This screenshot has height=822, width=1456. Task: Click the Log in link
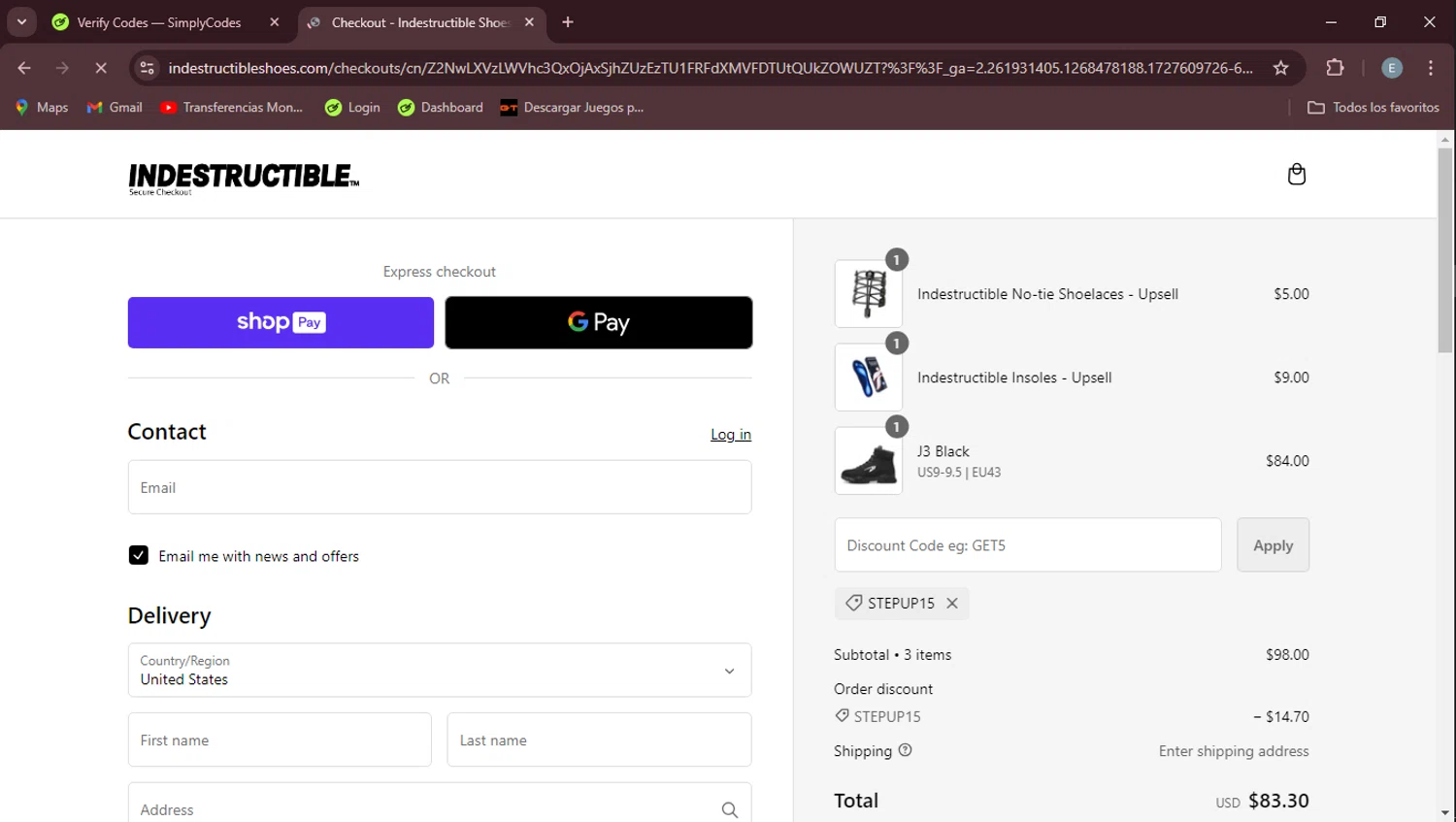pos(731,435)
